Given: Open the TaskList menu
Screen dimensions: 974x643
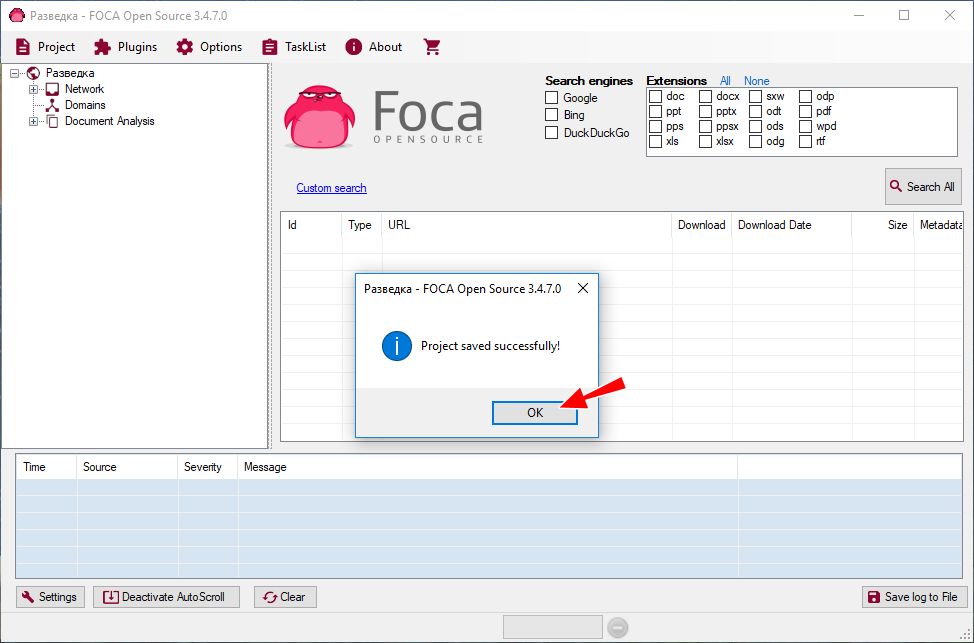Looking at the screenshot, I should point(294,47).
